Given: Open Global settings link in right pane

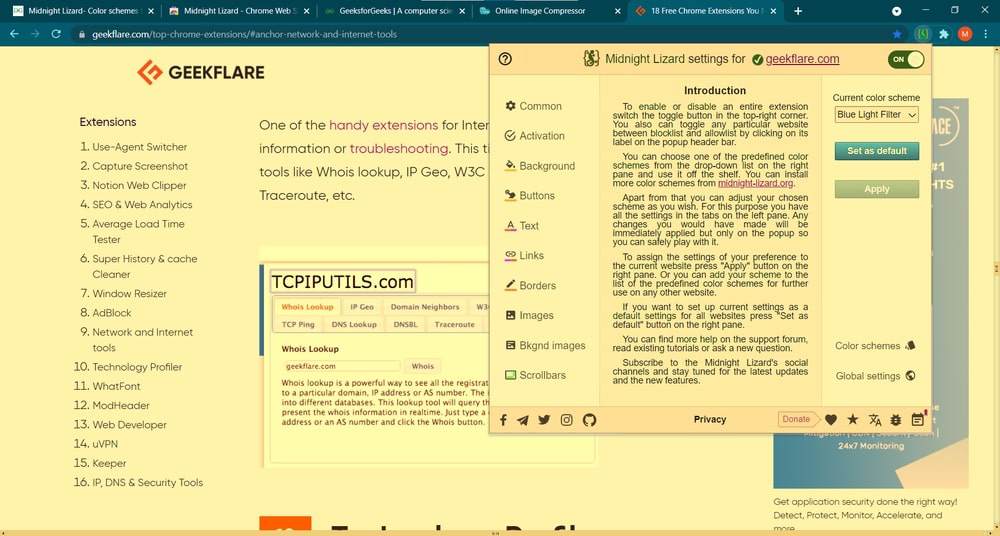Looking at the screenshot, I should tap(876, 376).
